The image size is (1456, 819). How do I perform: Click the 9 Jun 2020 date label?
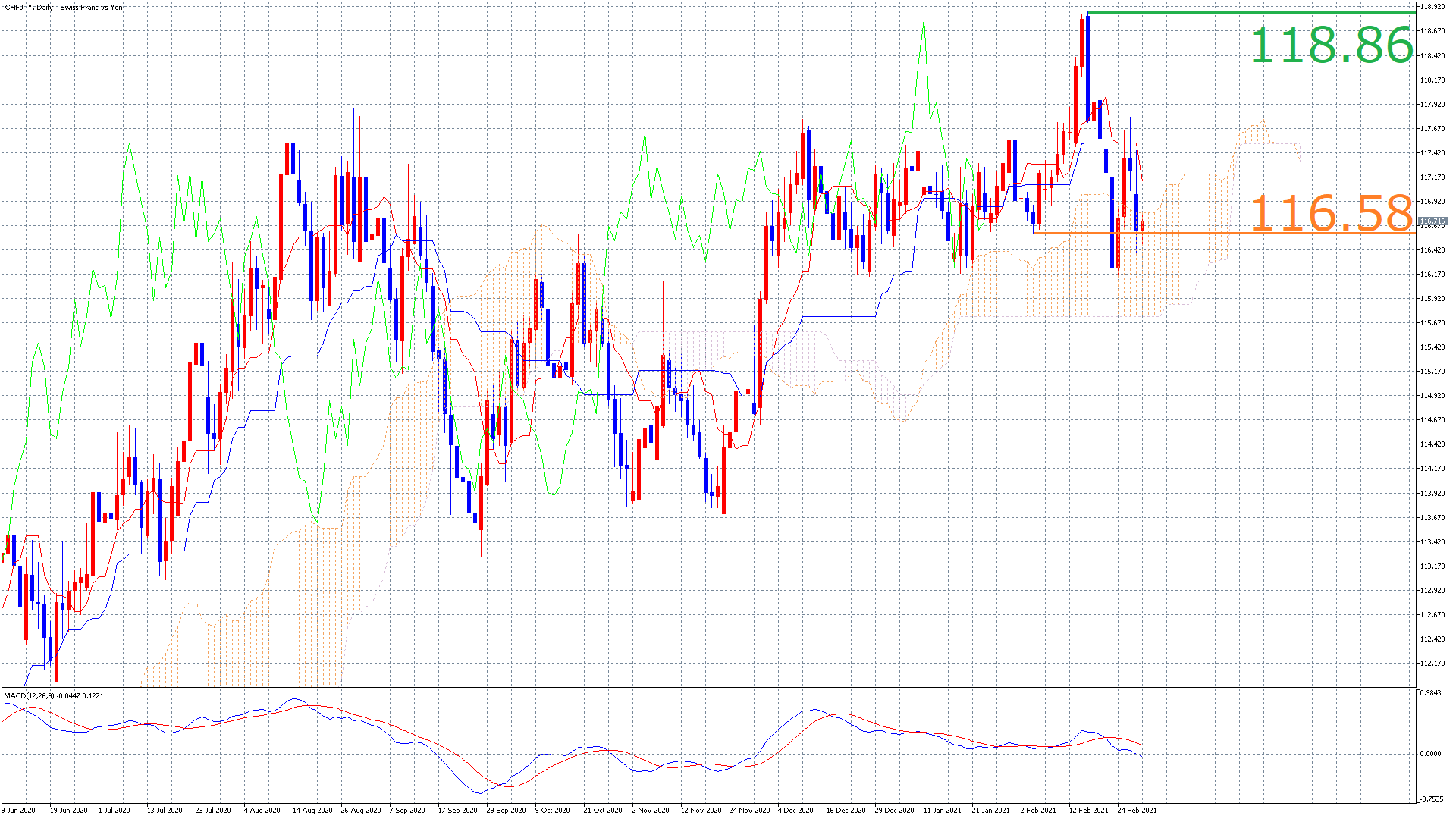pyautogui.click(x=18, y=810)
